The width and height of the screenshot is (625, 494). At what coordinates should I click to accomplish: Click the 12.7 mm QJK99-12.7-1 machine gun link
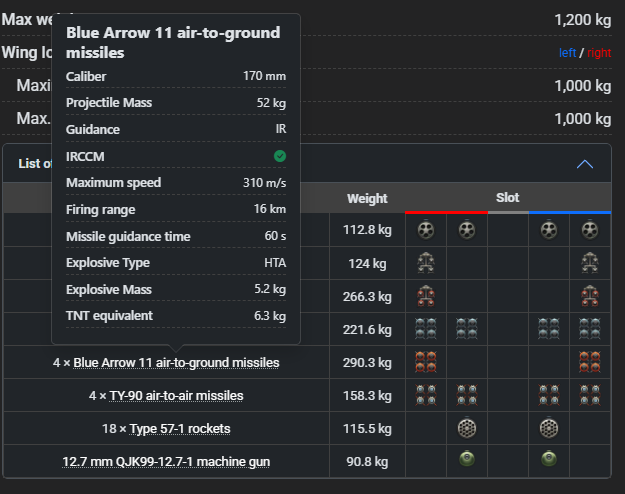[x=166, y=461]
